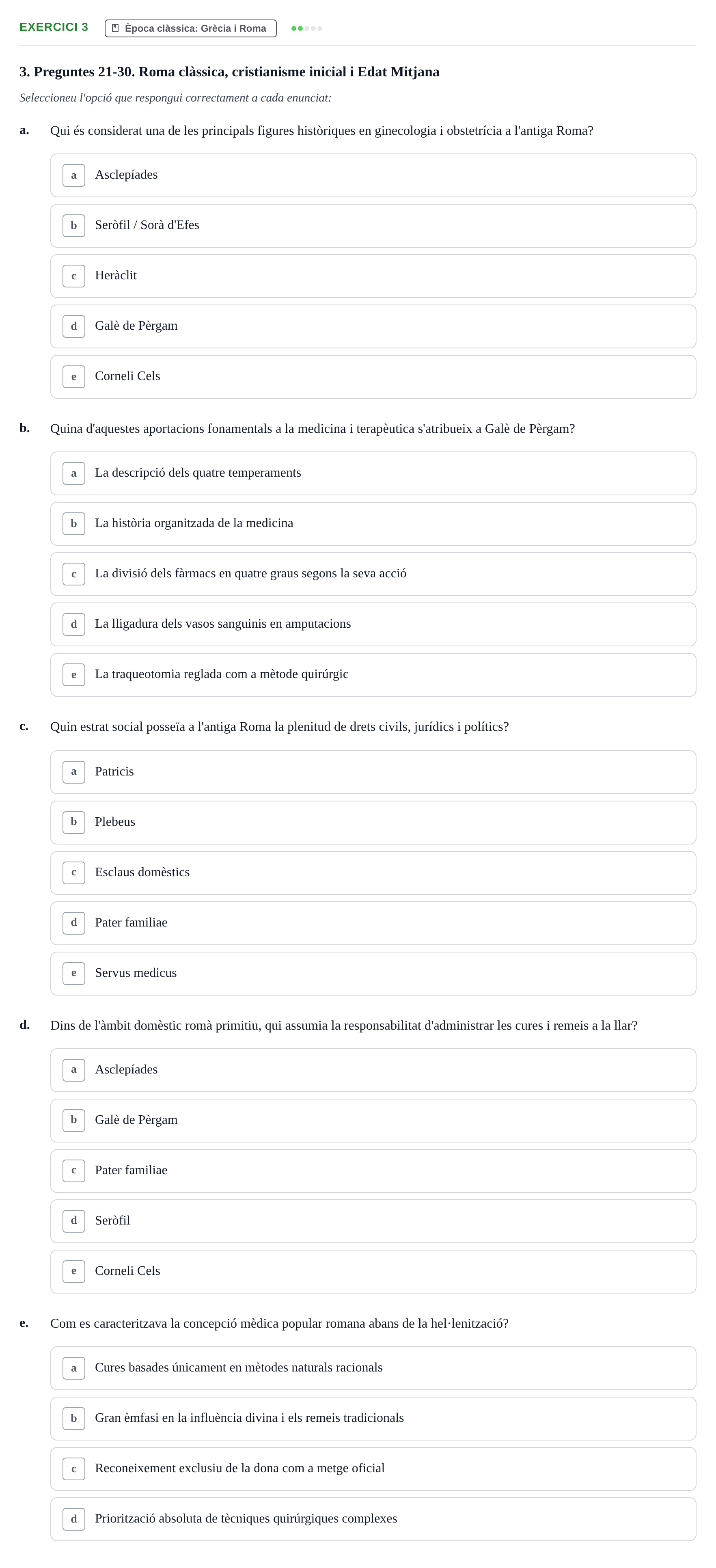
Task: Select answer La descripció dels quatre temperaments
Action: (373, 473)
